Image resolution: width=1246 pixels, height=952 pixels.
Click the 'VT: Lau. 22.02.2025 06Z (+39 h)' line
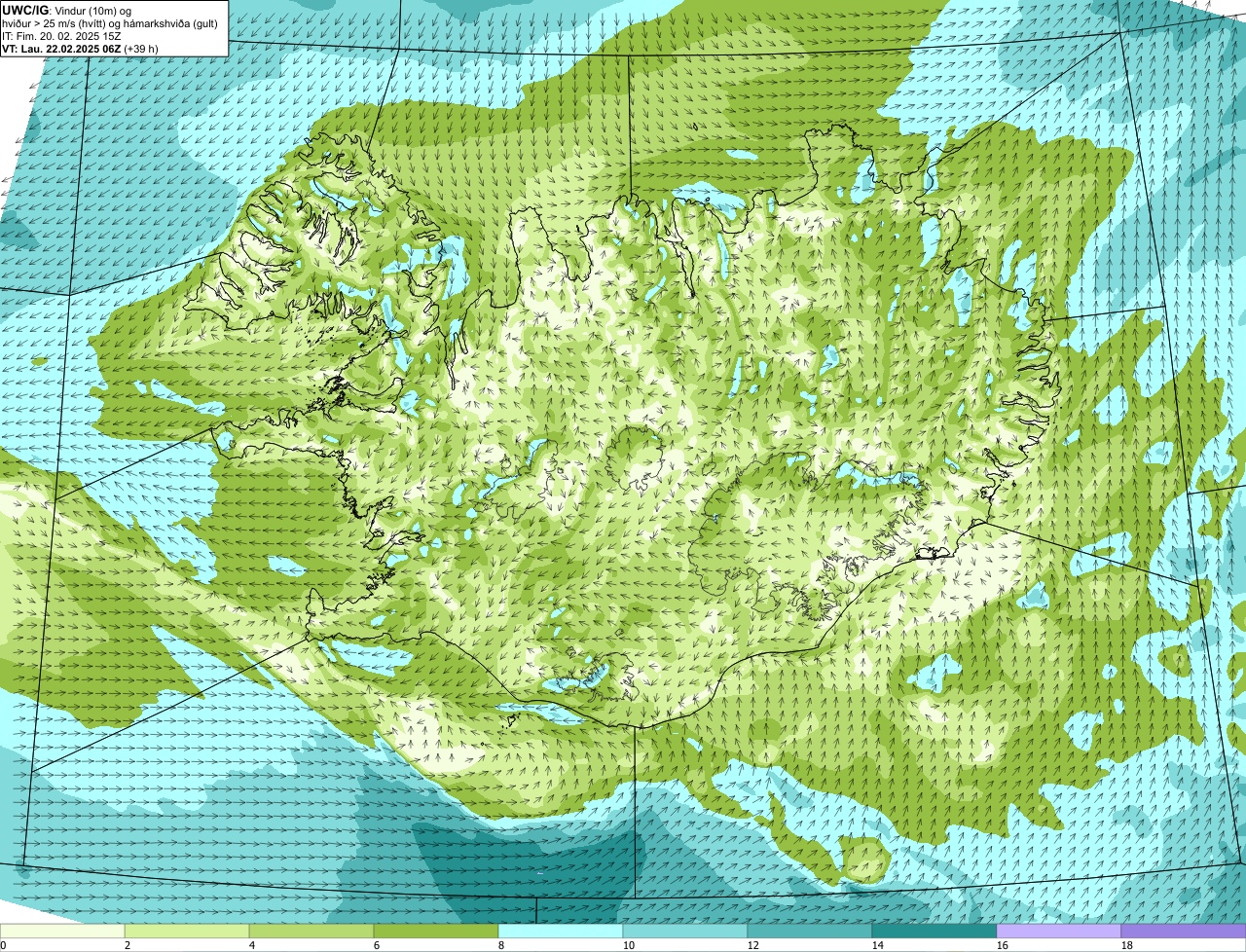coord(81,48)
